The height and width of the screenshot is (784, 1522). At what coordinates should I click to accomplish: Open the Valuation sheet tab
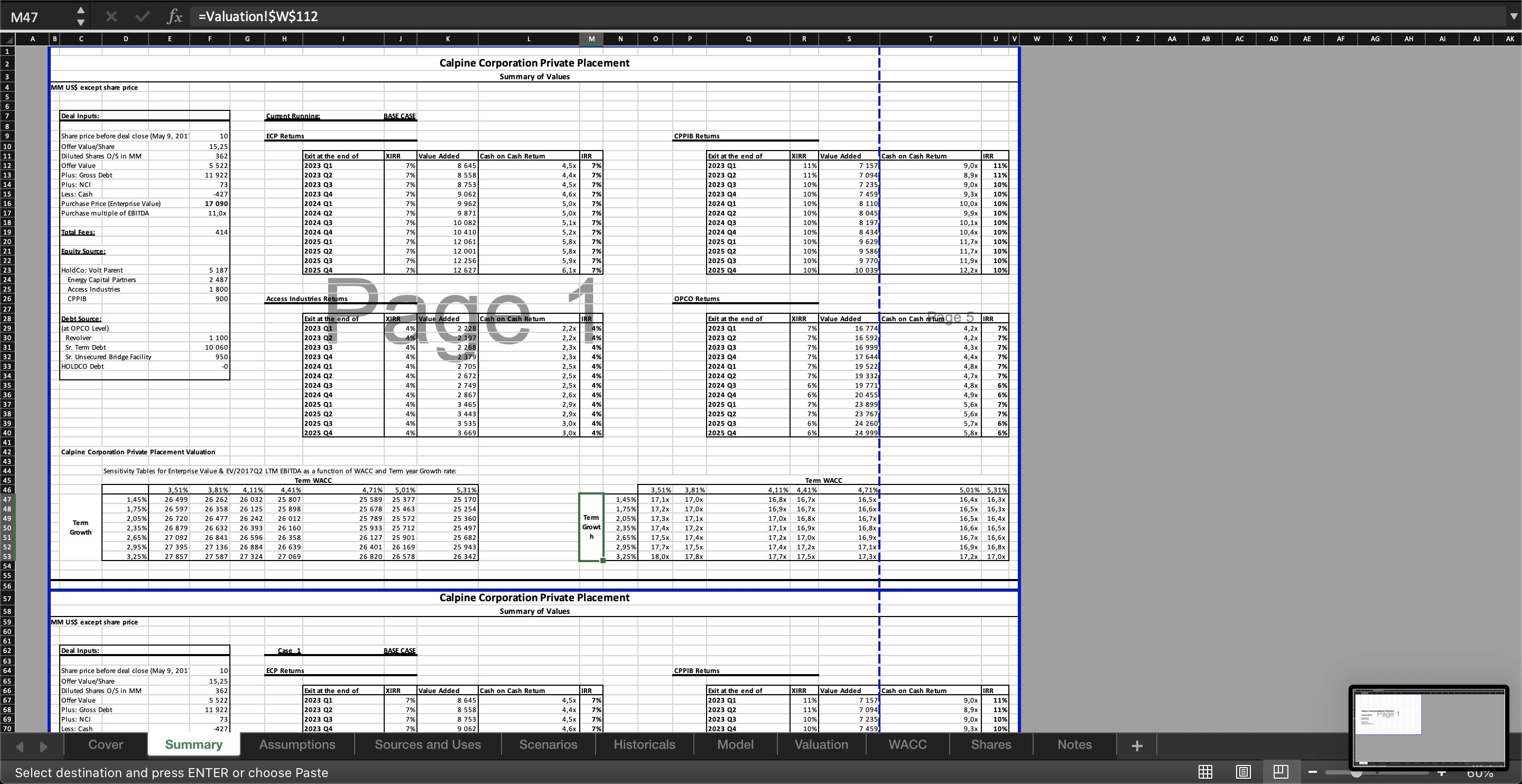[x=821, y=744]
